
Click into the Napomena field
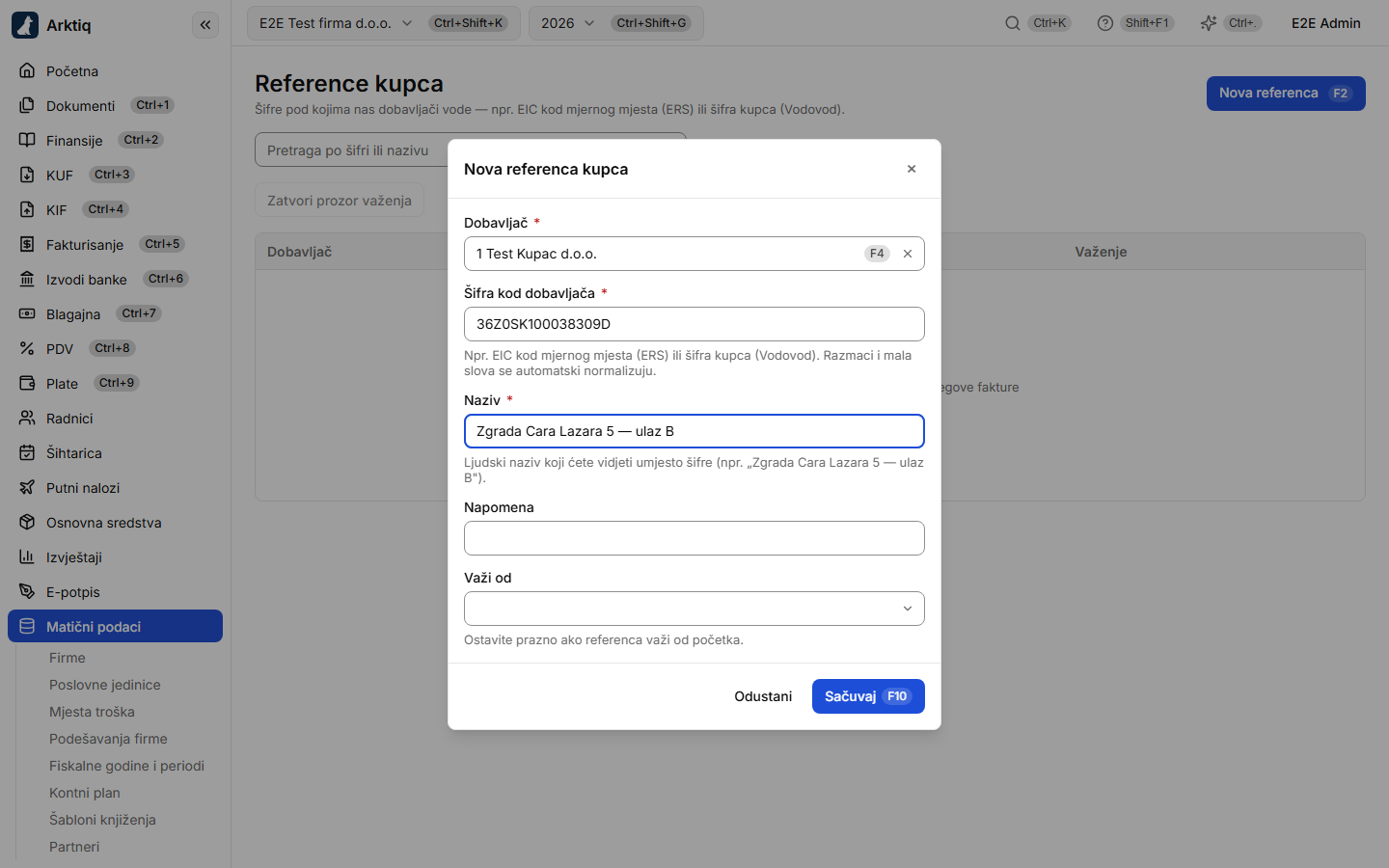pos(694,538)
